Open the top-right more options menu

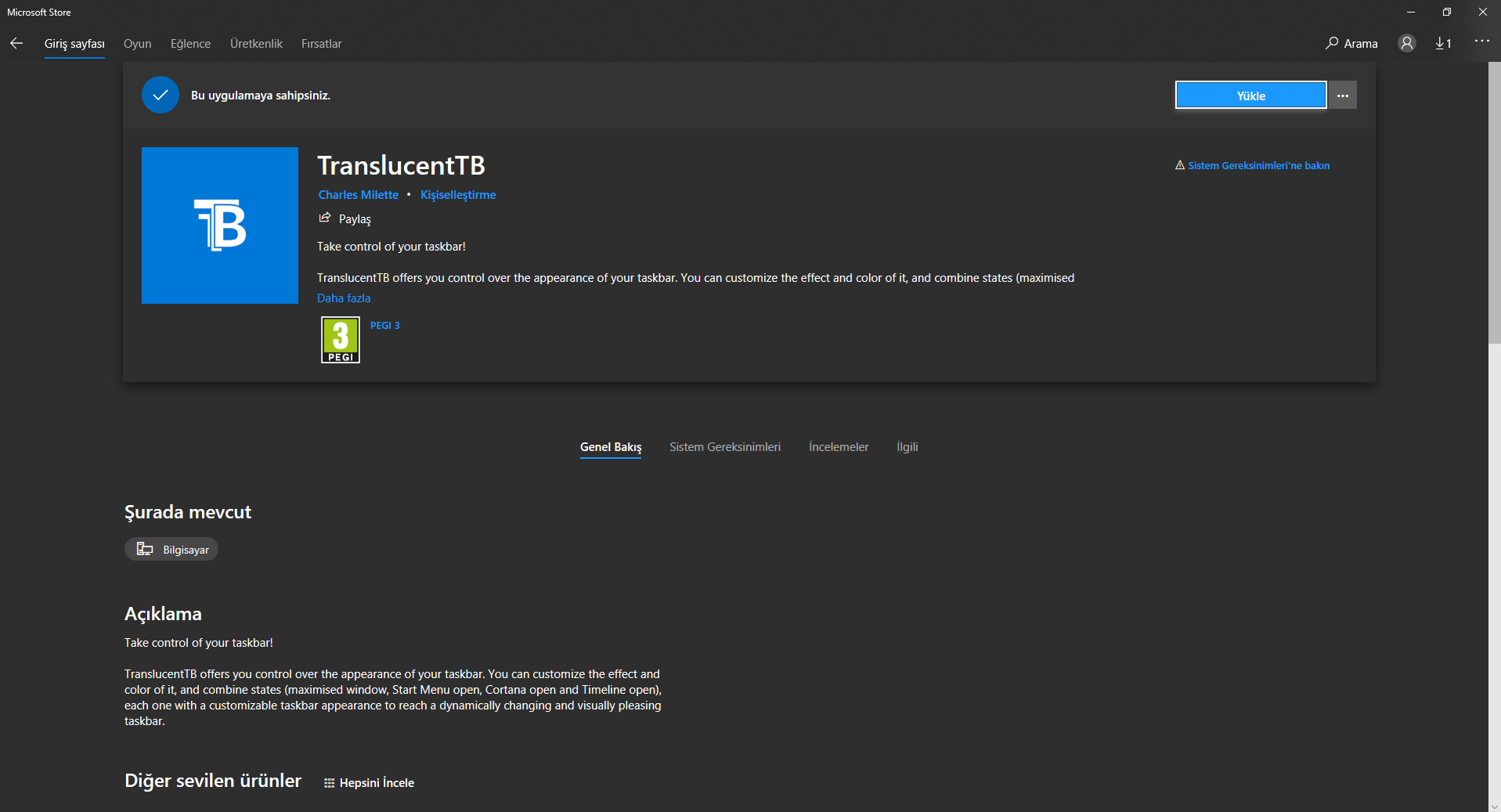tap(1481, 42)
